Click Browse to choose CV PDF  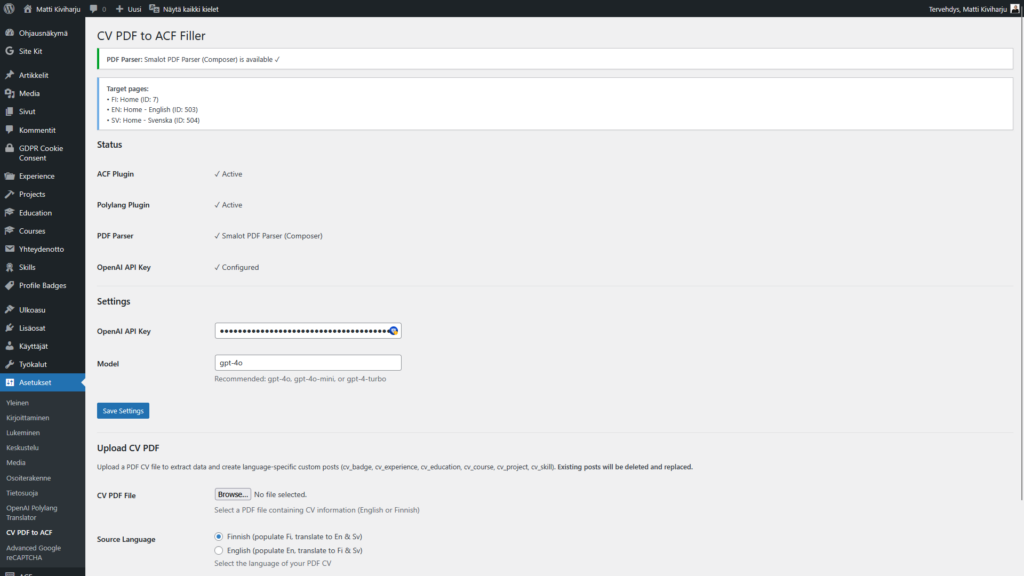232,494
